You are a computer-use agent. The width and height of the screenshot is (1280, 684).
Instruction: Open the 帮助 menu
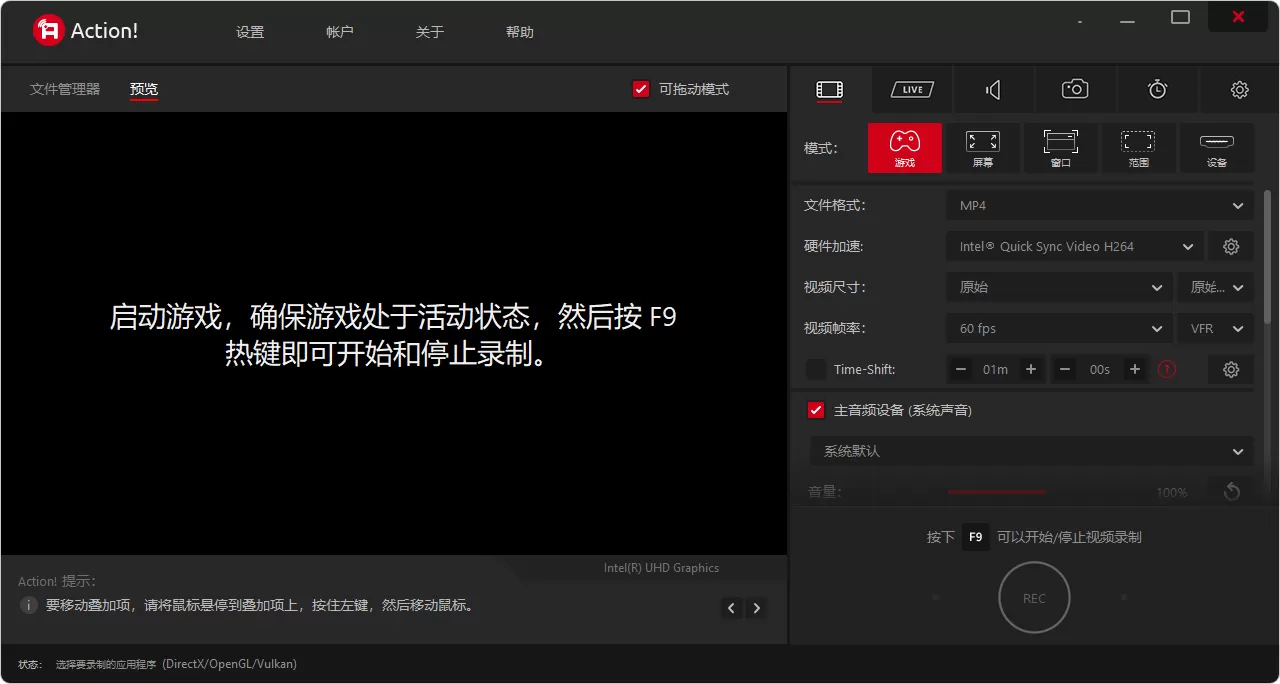point(519,31)
